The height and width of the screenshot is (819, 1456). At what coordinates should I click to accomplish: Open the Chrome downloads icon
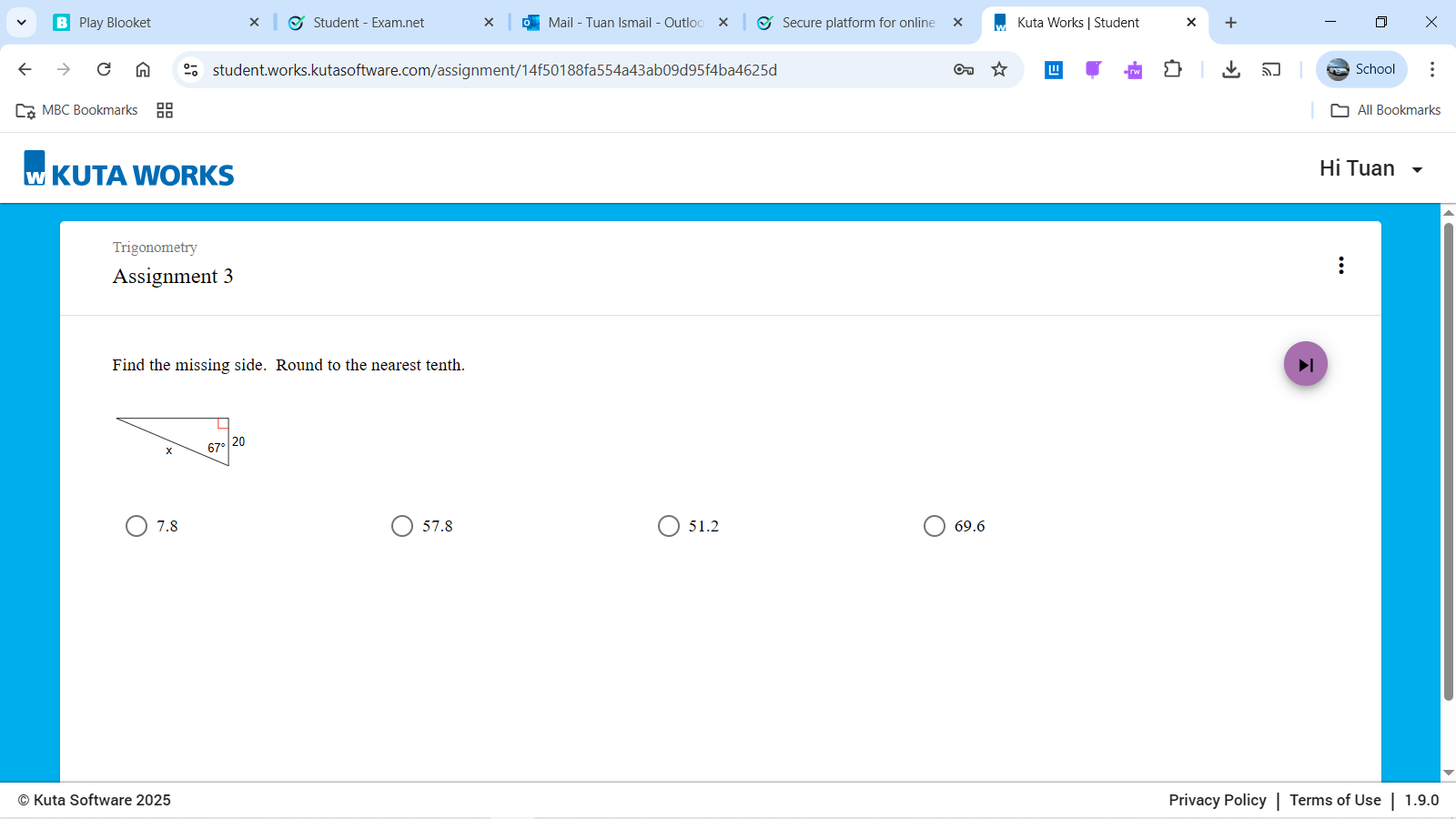1230,70
